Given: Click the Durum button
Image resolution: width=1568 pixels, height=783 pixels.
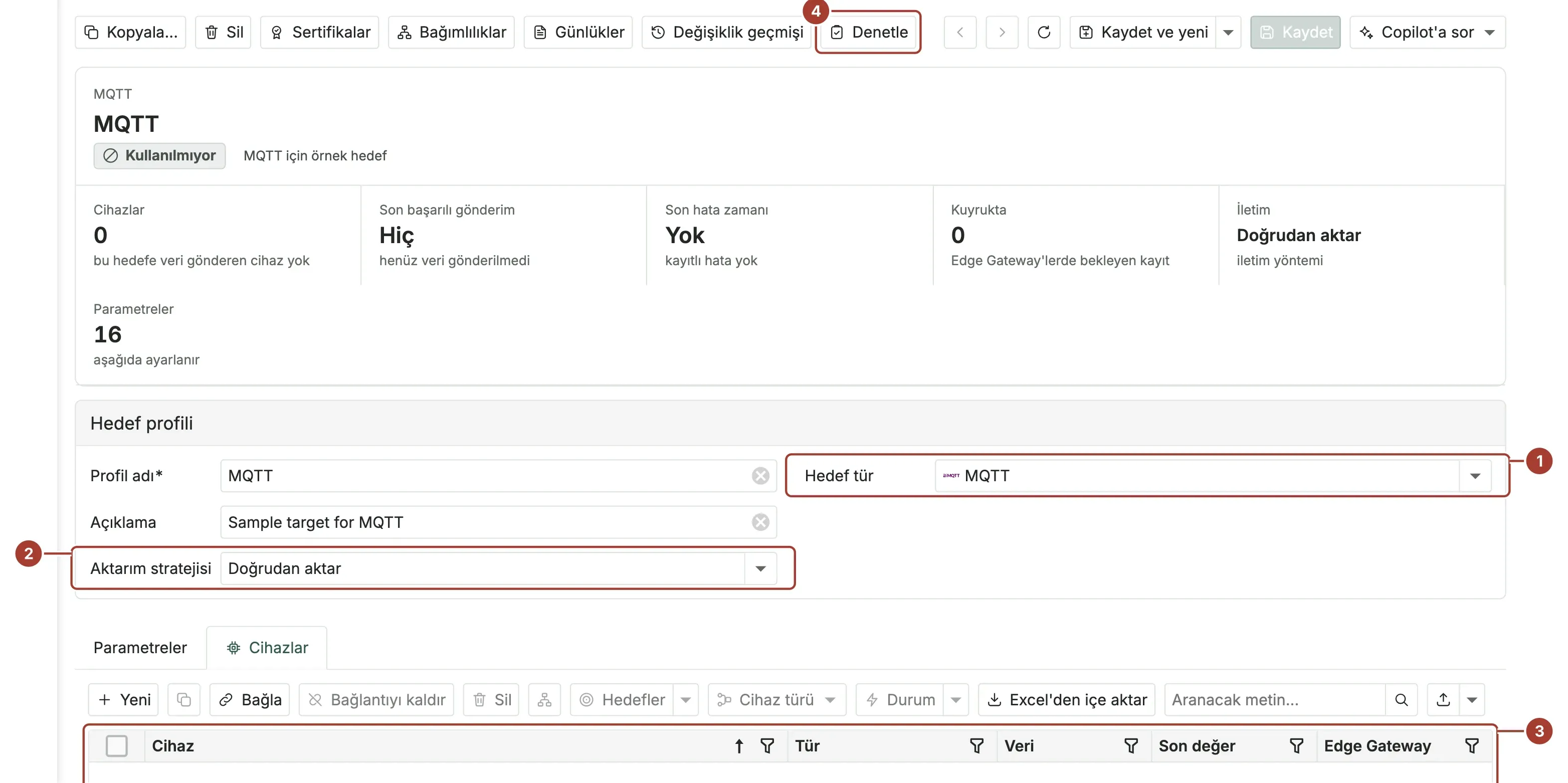Looking at the screenshot, I should point(900,700).
